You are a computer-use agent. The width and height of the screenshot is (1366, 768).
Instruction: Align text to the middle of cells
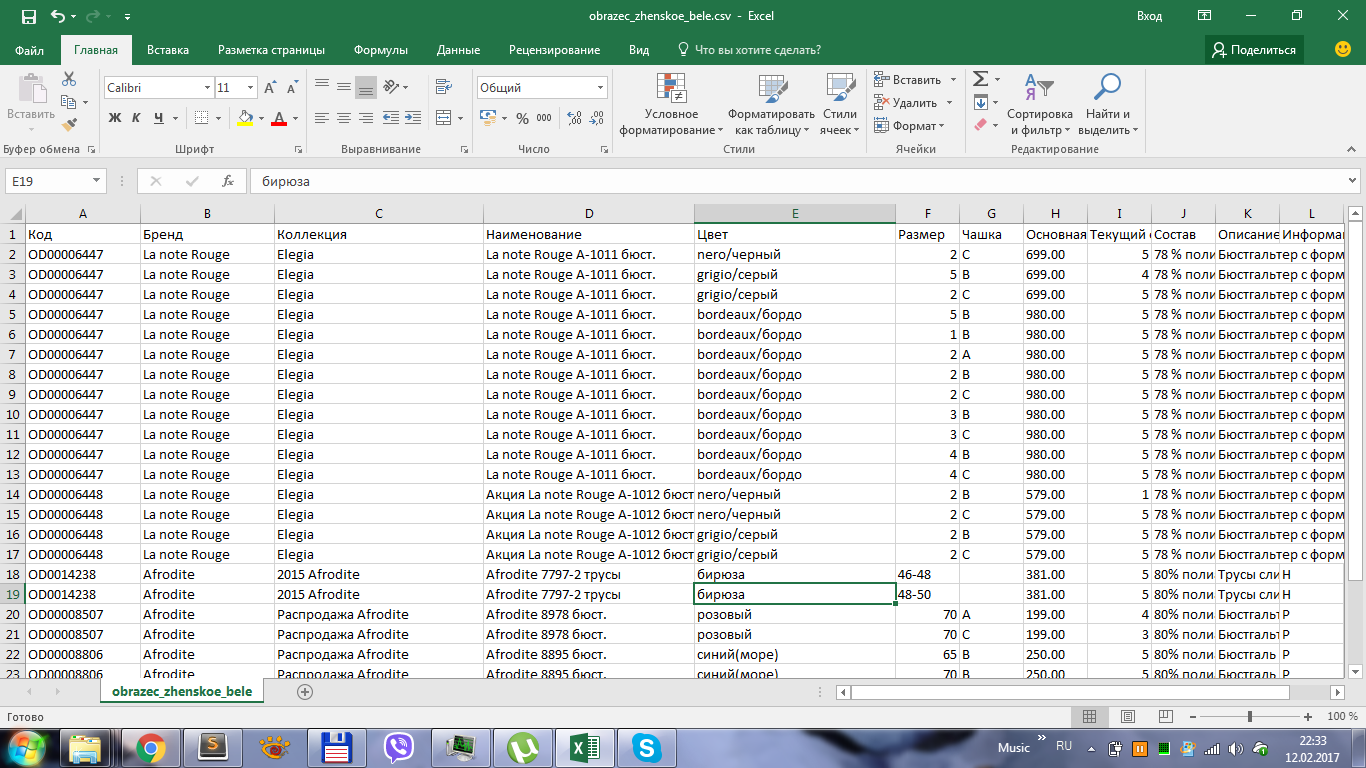pyautogui.click(x=344, y=87)
